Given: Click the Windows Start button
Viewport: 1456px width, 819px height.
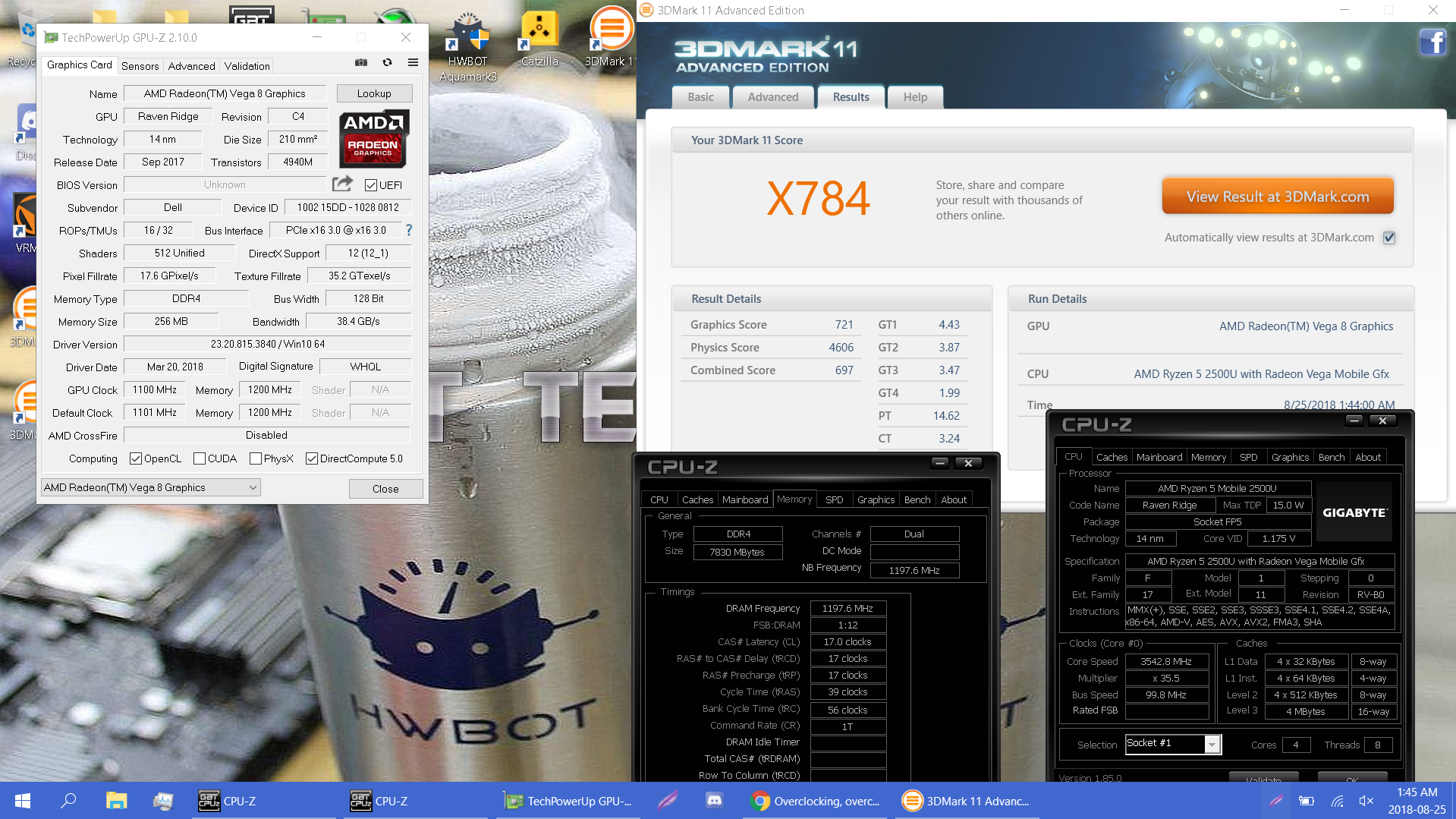Looking at the screenshot, I should [23, 801].
